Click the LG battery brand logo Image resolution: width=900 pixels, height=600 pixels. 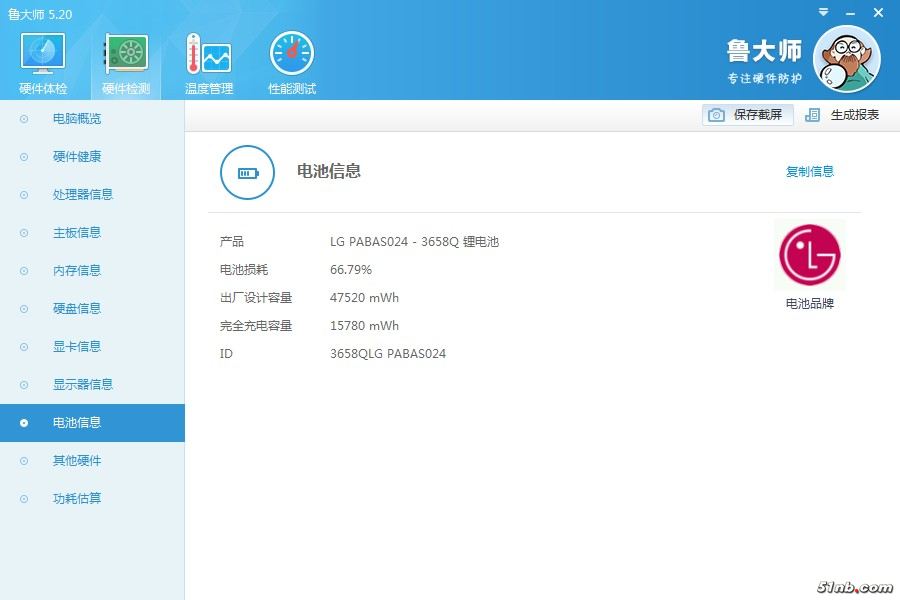point(809,256)
